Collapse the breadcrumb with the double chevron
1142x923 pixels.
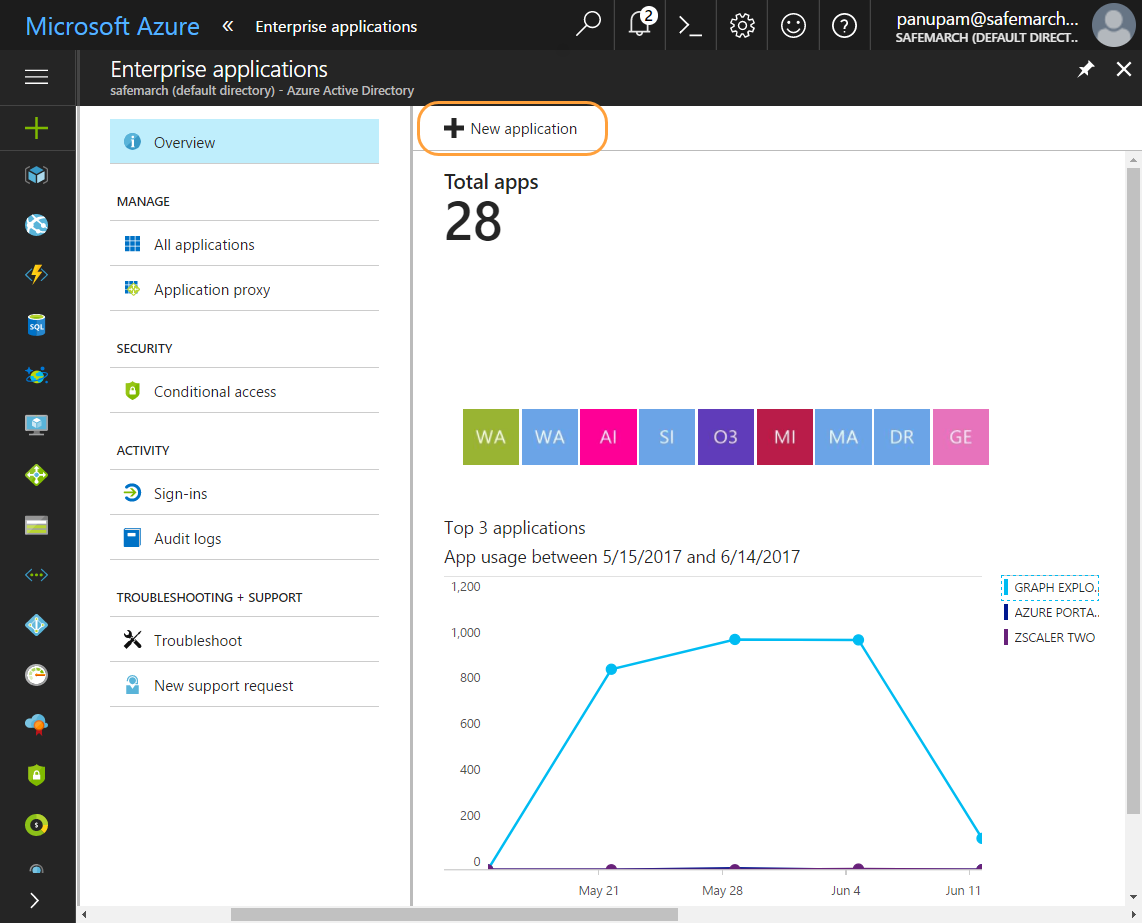(x=227, y=26)
